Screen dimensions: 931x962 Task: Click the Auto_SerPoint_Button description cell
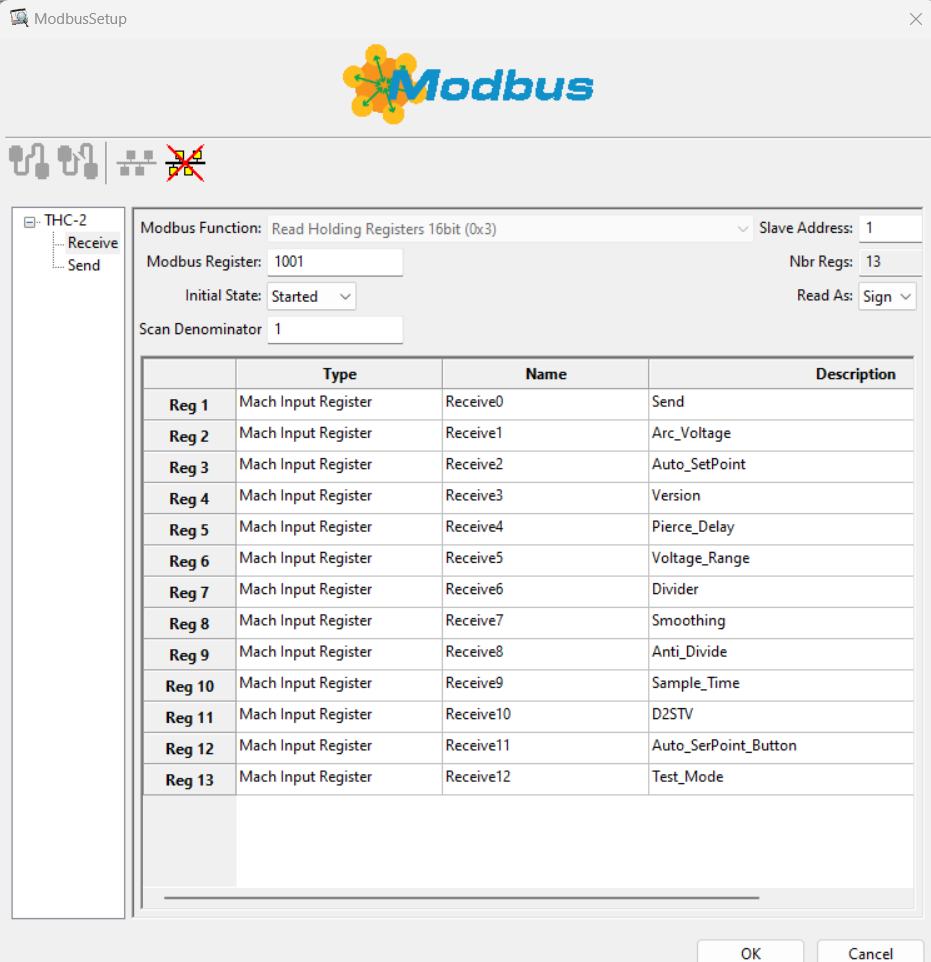point(781,748)
